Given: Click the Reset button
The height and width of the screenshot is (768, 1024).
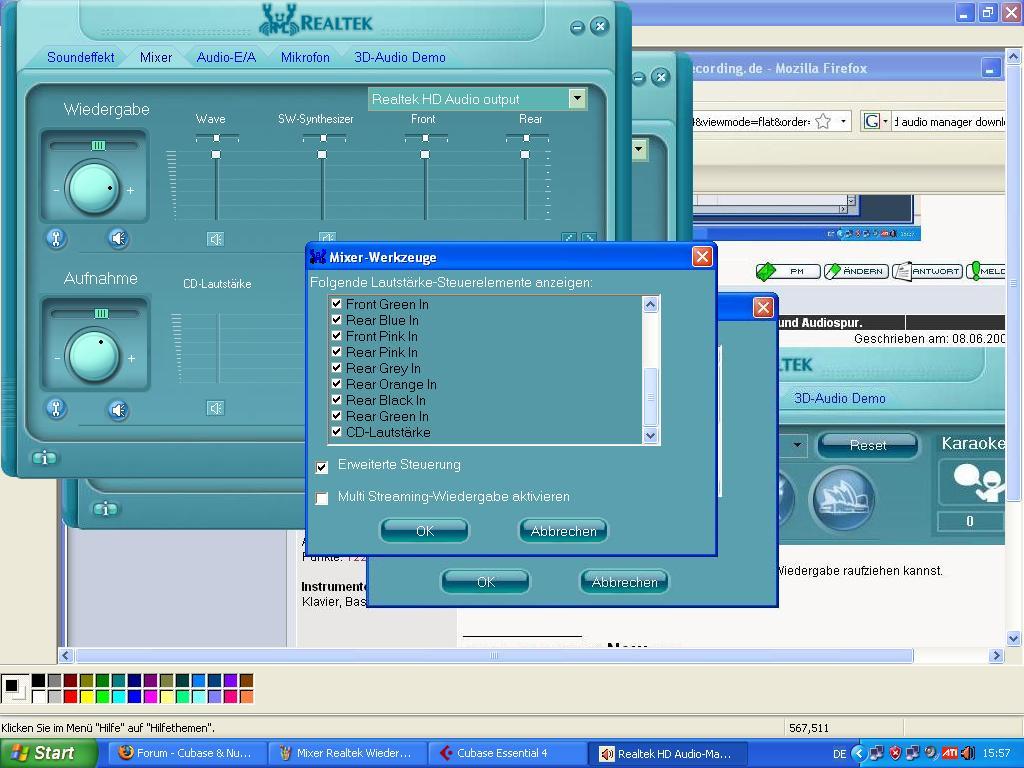Looking at the screenshot, I should [868, 445].
